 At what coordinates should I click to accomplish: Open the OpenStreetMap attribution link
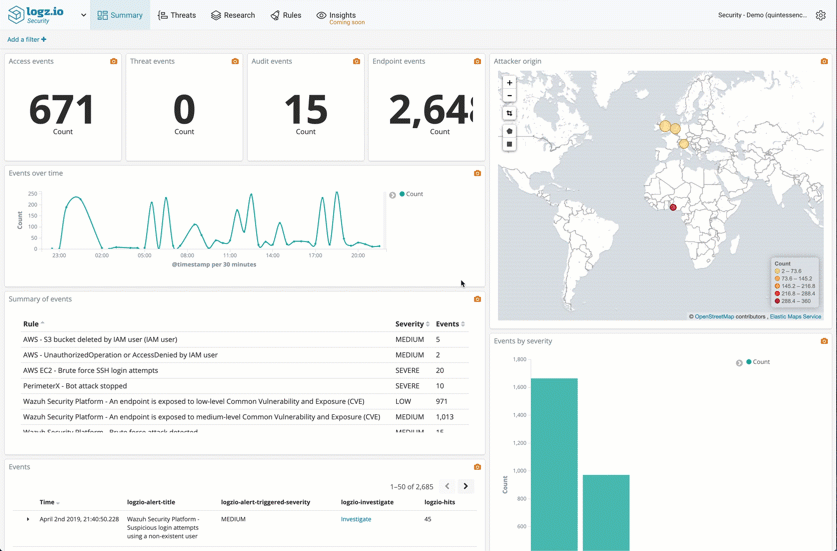[x=714, y=317]
